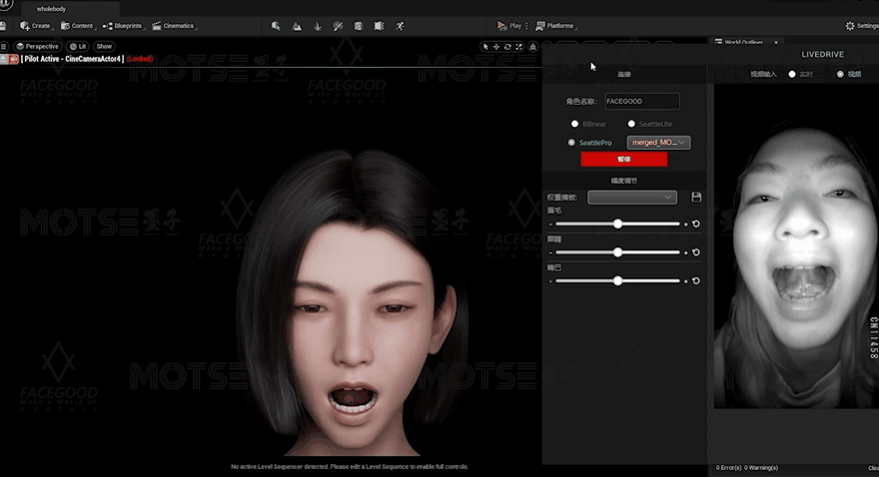Save the current level with the disk icon

click(3, 26)
